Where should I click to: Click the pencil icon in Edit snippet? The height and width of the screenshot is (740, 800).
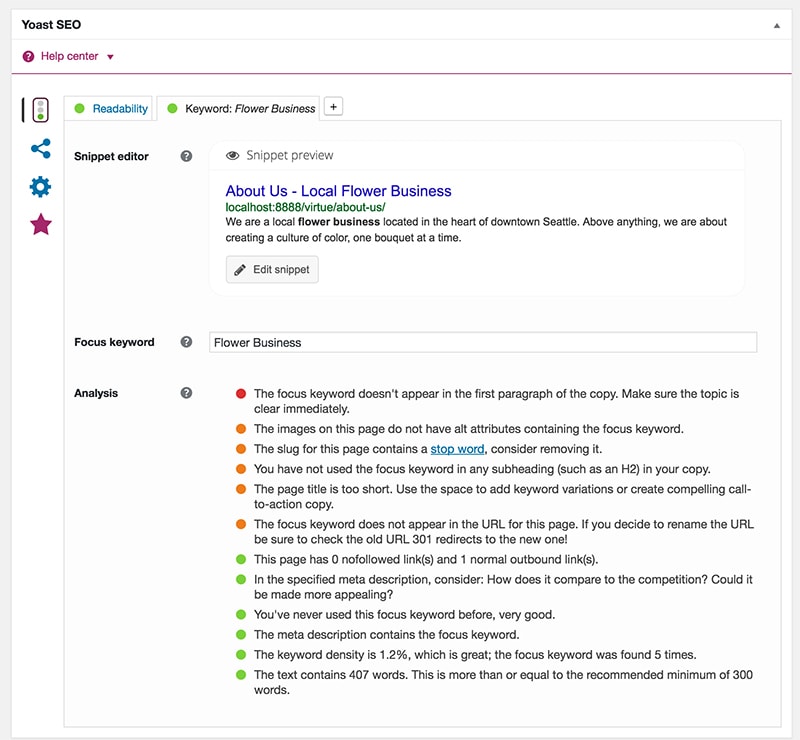click(x=240, y=270)
